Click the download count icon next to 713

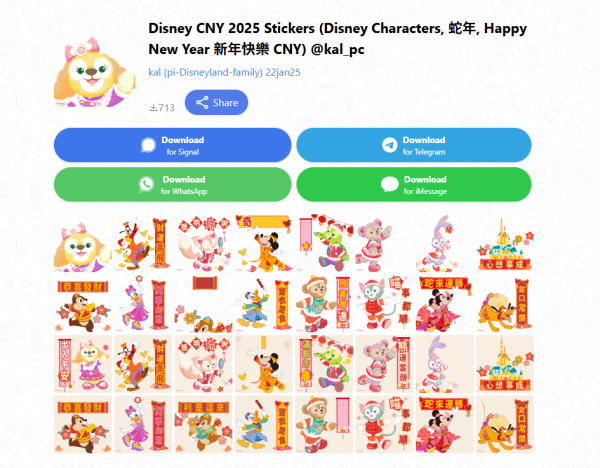tap(153, 108)
